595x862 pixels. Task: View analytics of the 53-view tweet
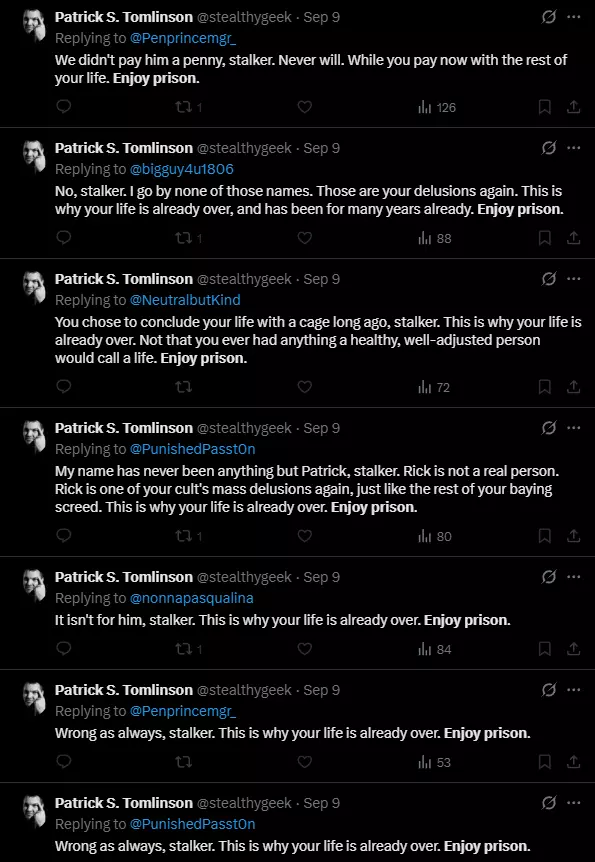point(434,762)
